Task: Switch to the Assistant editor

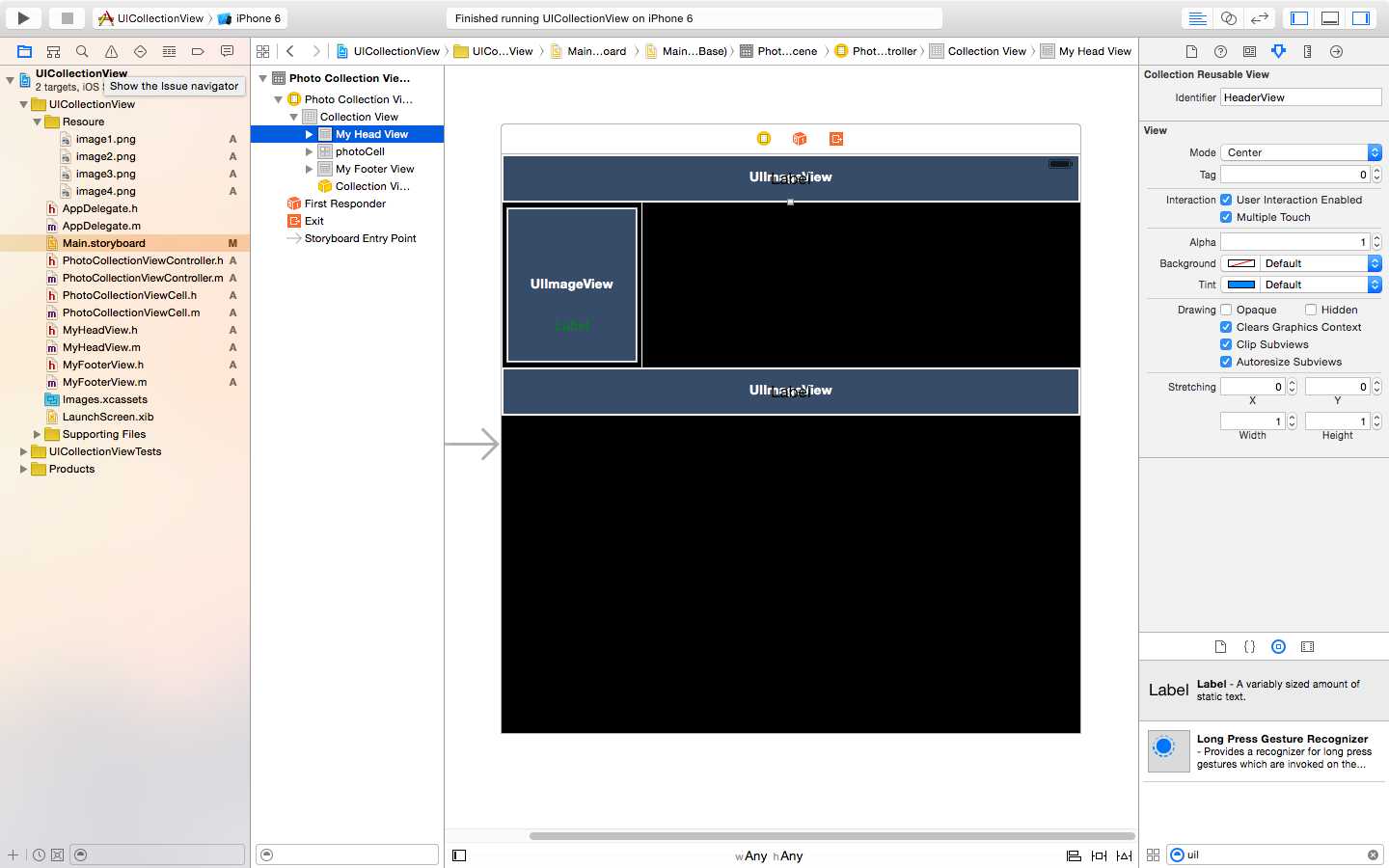Action: coord(1229,18)
